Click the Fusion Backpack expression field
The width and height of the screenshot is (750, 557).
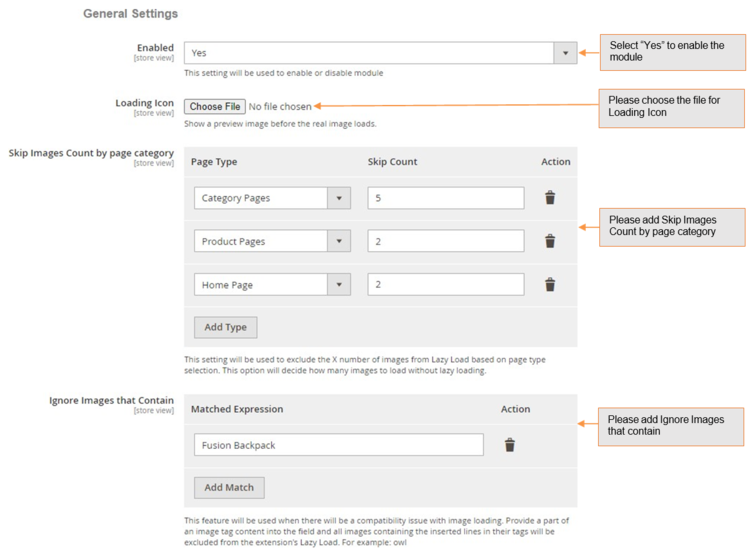click(338, 445)
